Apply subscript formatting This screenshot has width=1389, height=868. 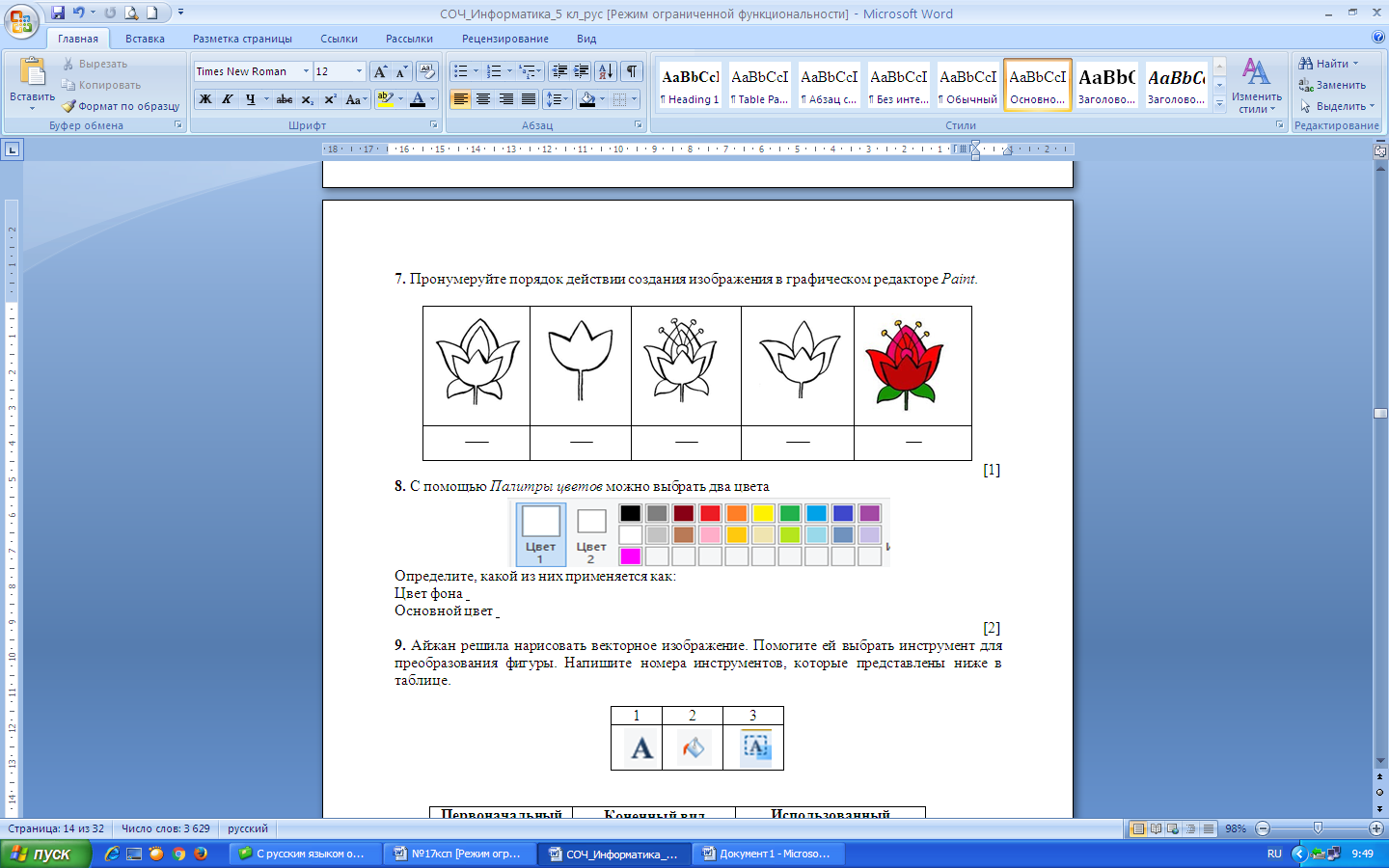pos(308,99)
